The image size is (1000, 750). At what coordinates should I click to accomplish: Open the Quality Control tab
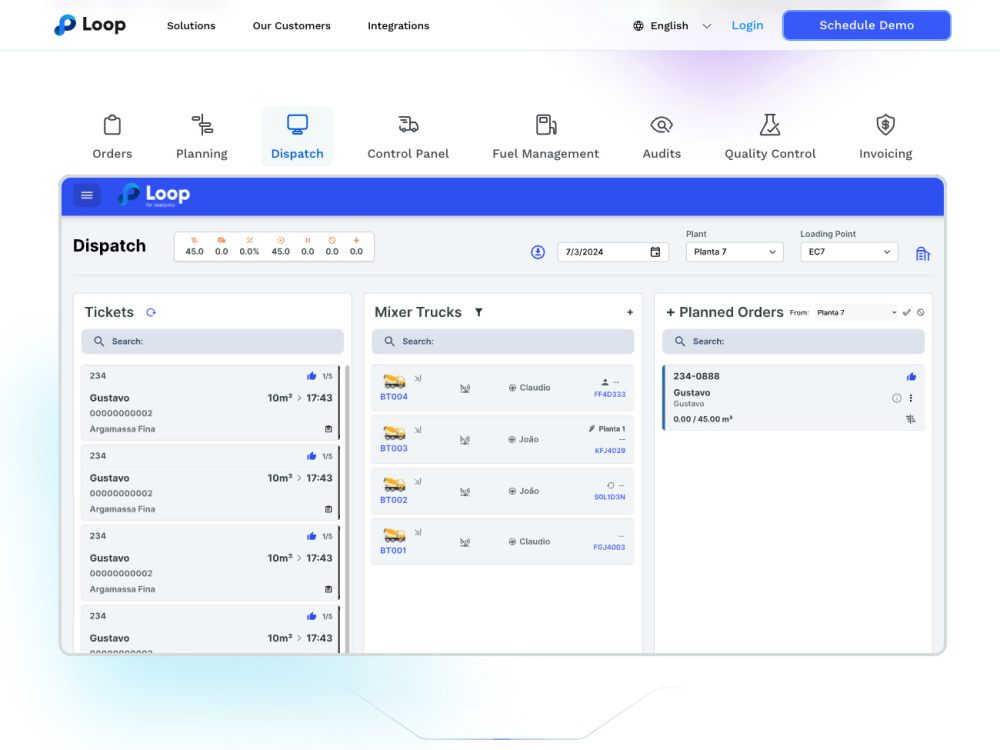(770, 137)
